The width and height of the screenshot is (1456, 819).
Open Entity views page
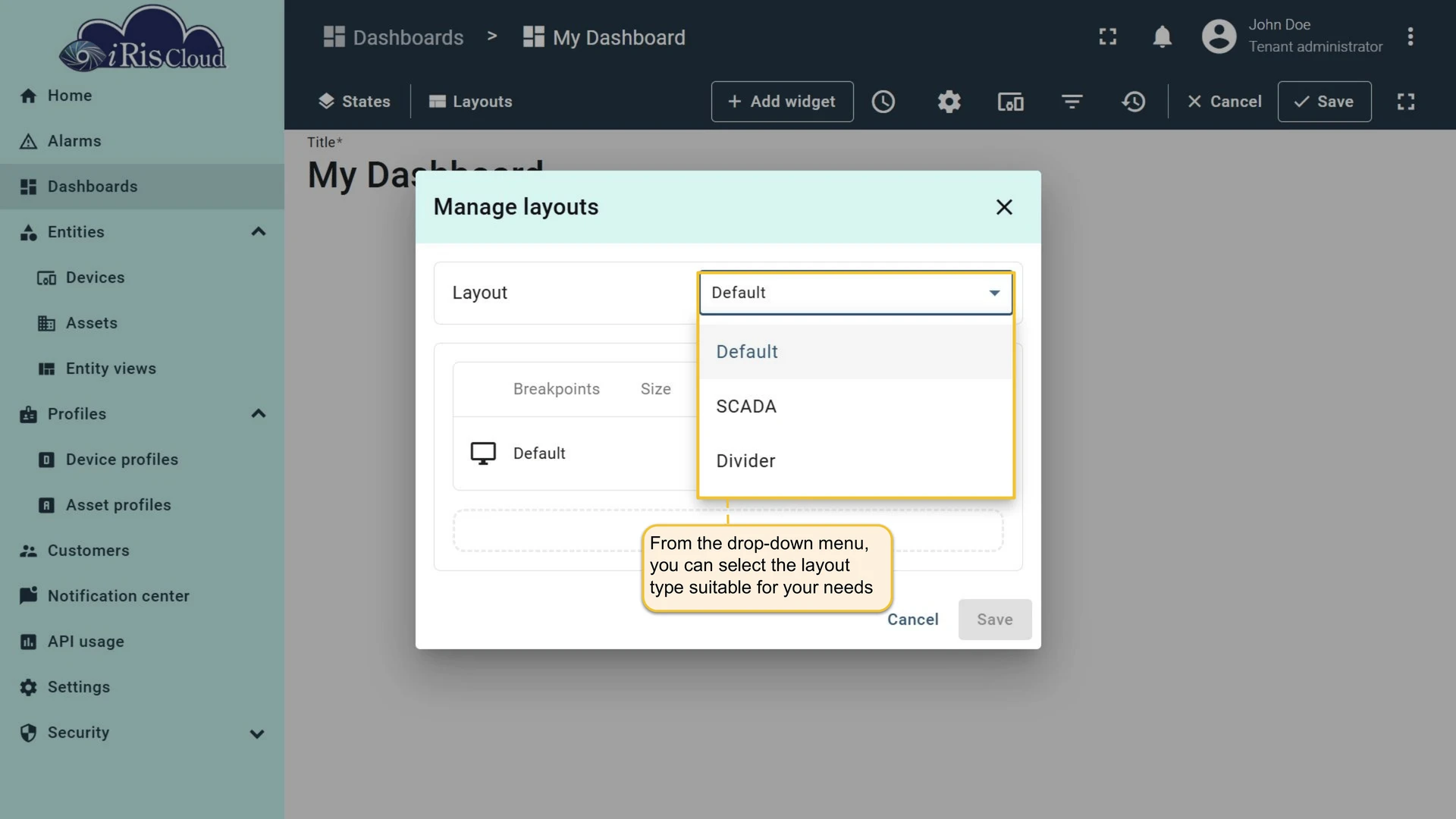[x=142, y=369]
